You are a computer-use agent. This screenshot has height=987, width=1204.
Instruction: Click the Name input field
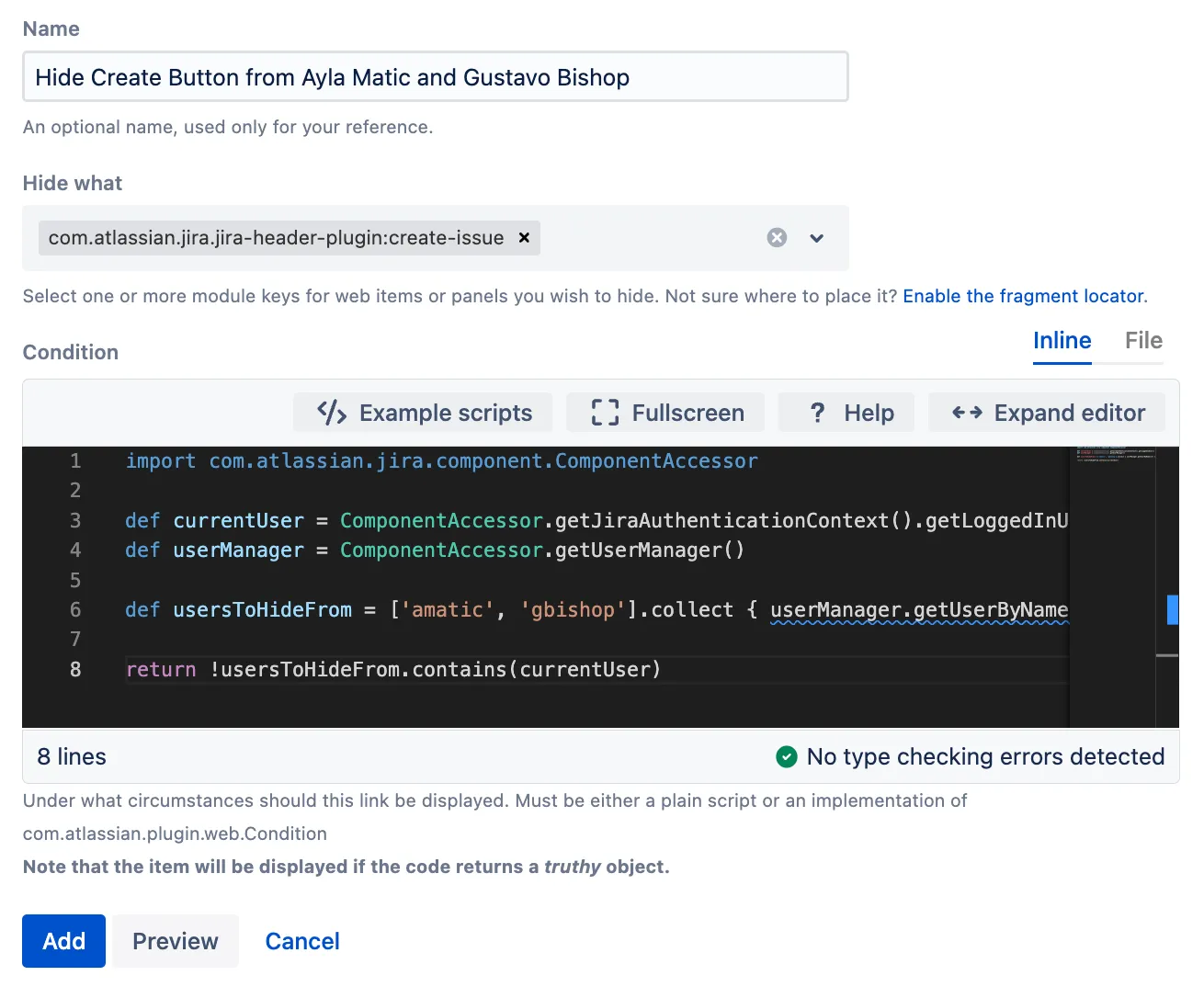[x=435, y=77]
